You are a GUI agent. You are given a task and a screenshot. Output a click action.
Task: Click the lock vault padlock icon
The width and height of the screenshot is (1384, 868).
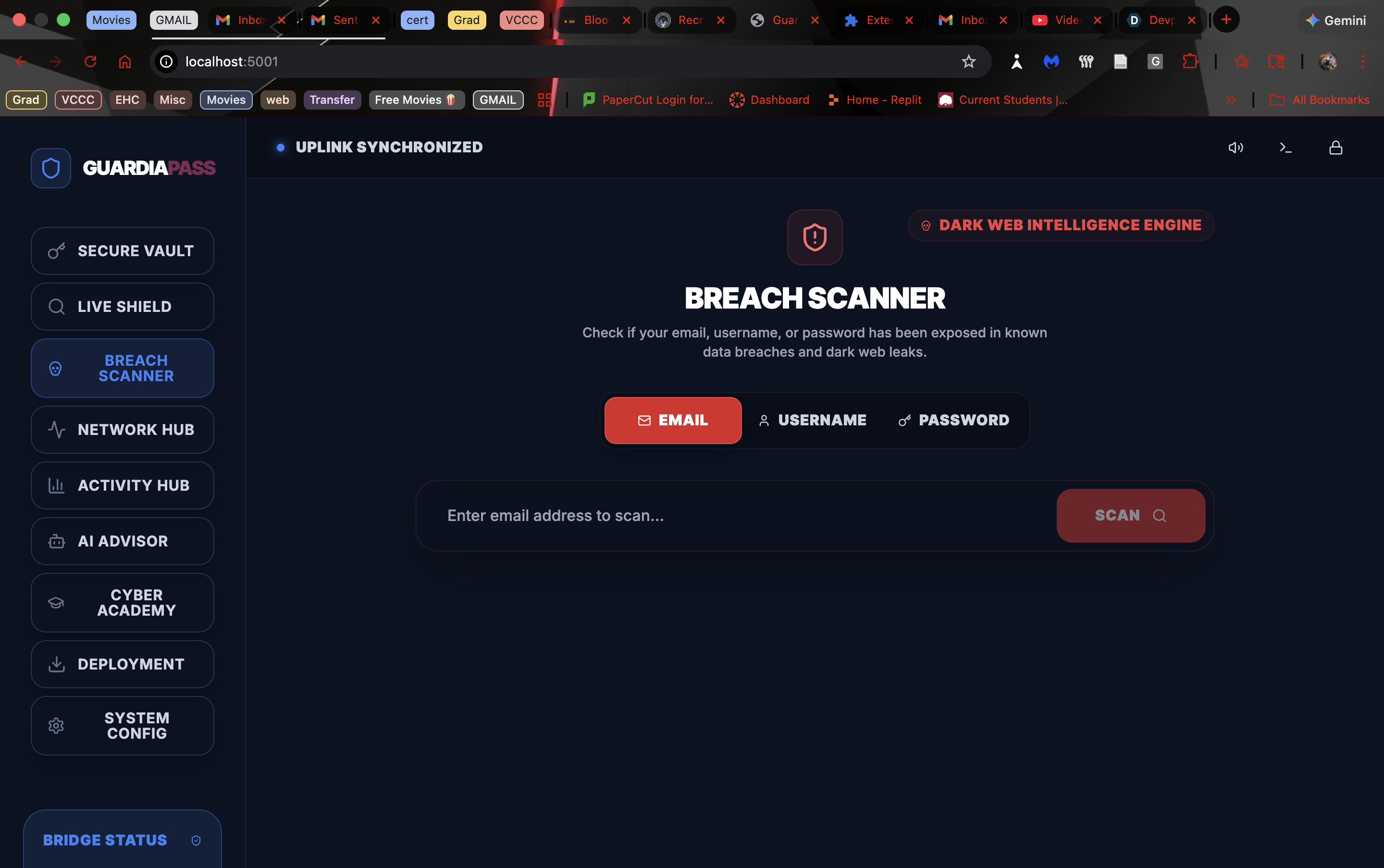click(x=1336, y=148)
